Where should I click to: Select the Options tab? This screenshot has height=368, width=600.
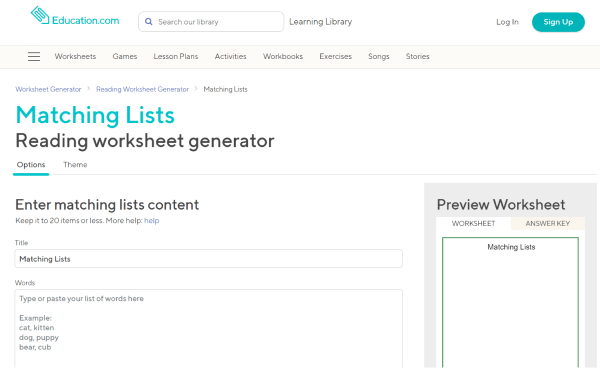click(31, 165)
